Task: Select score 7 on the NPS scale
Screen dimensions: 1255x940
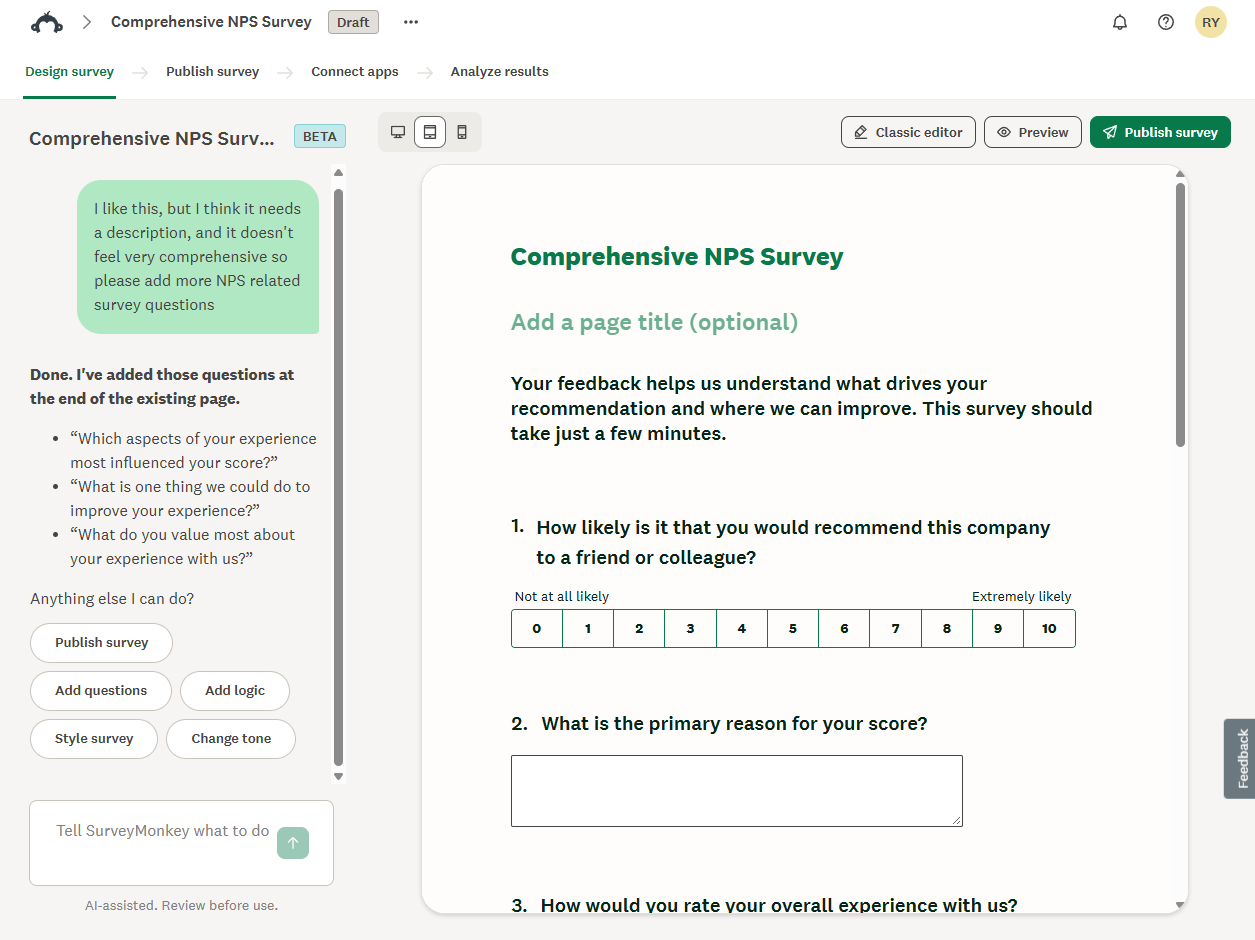Action: pyautogui.click(x=895, y=629)
